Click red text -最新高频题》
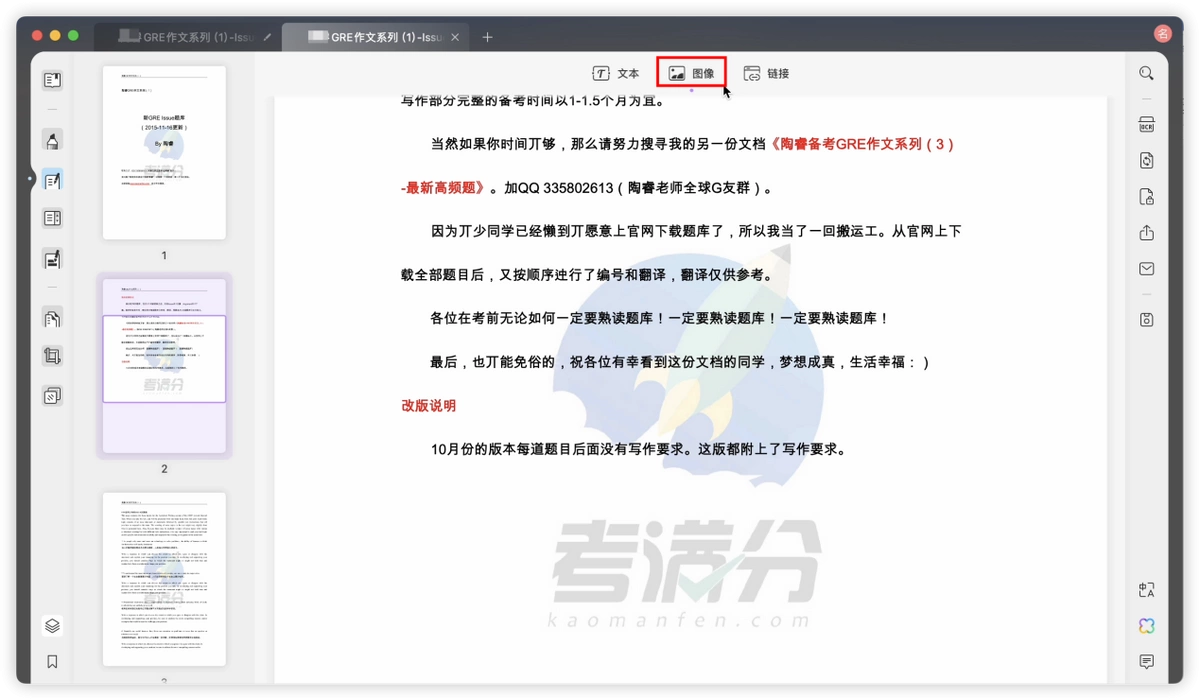This screenshot has height=700, width=1200. pos(443,188)
